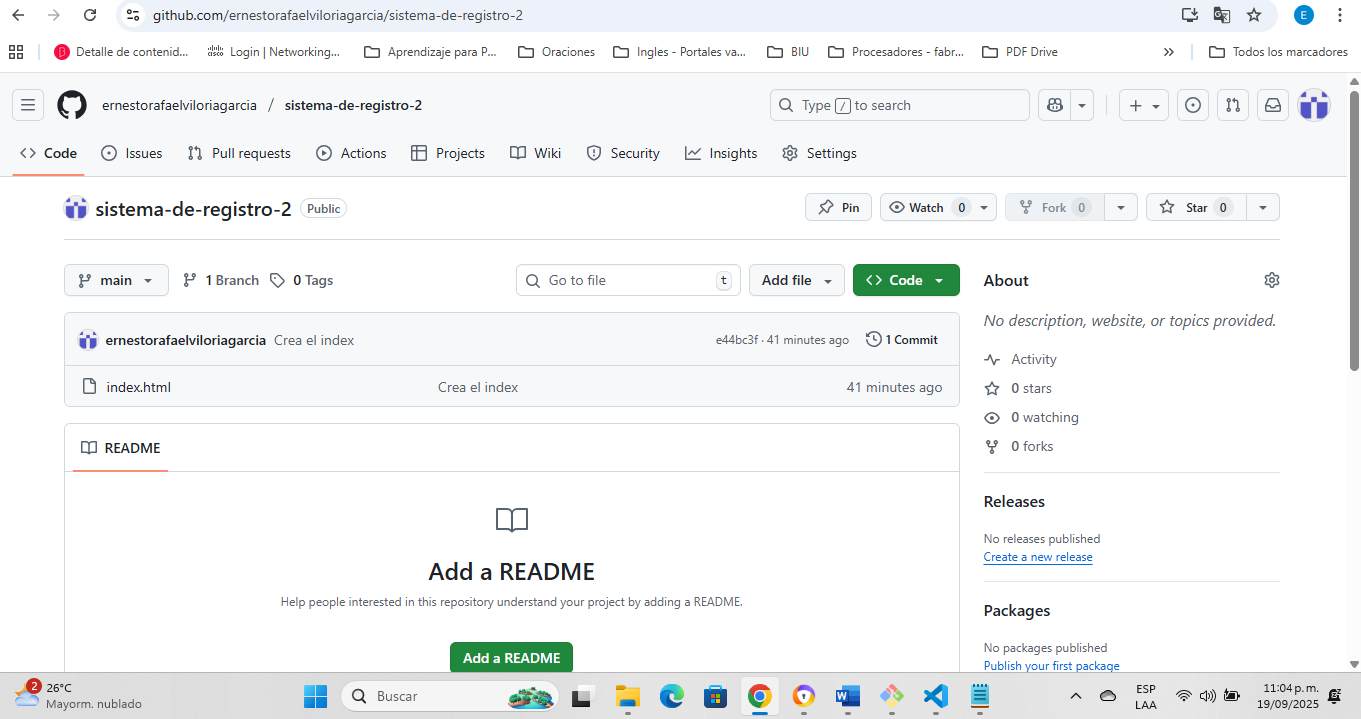Image resolution: width=1361 pixels, height=719 pixels.
Task: Click the green Add a README button
Action: pyautogui.click(x=511, y=658)
